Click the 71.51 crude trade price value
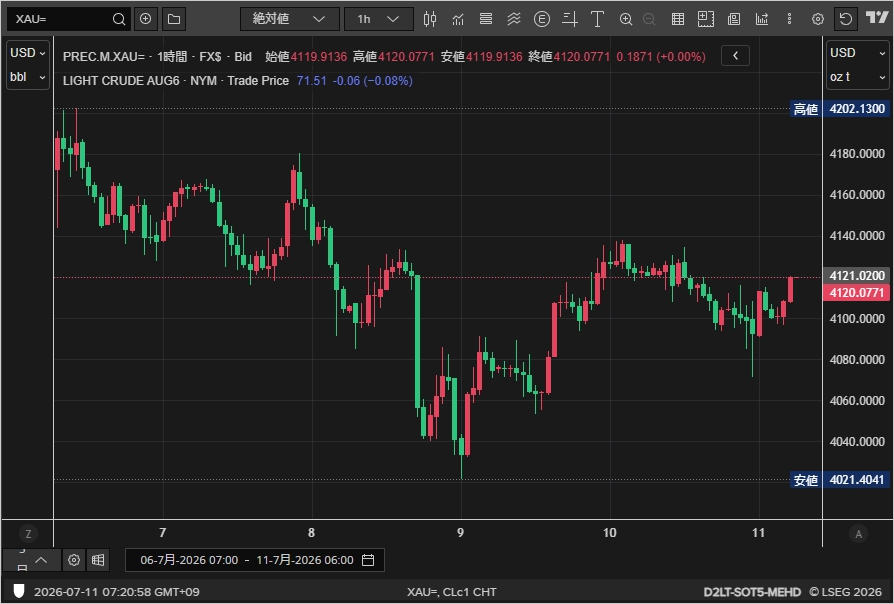The height and width of the screenshot is (604, 894). pyautogui.click(x=311, y=81)
